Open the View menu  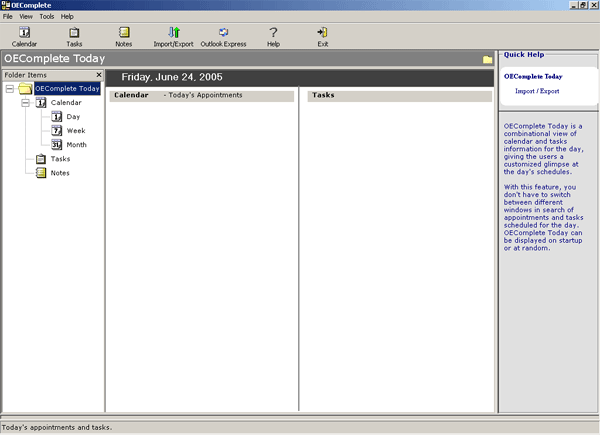pyautogui.click(x=26, y=16)
